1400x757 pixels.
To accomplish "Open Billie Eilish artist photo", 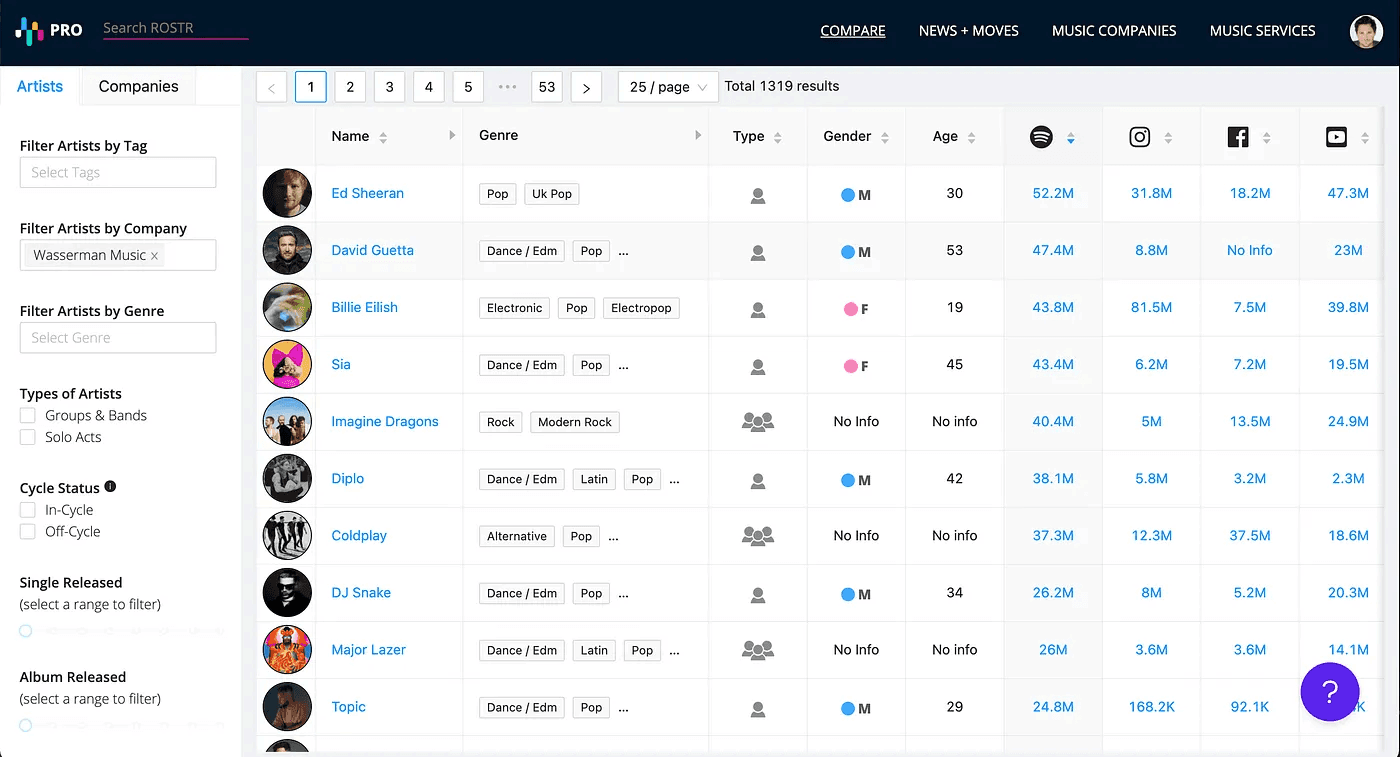I will [287, 307].
